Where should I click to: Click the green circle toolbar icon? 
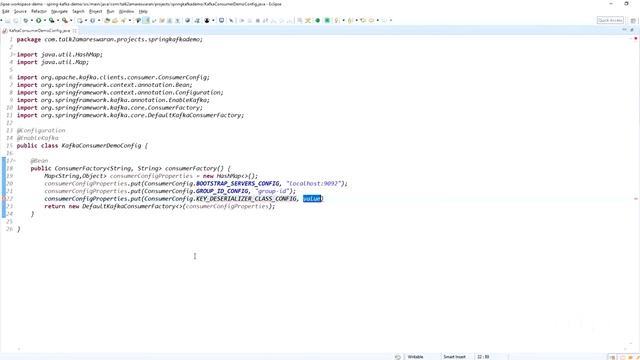(318, 20)
